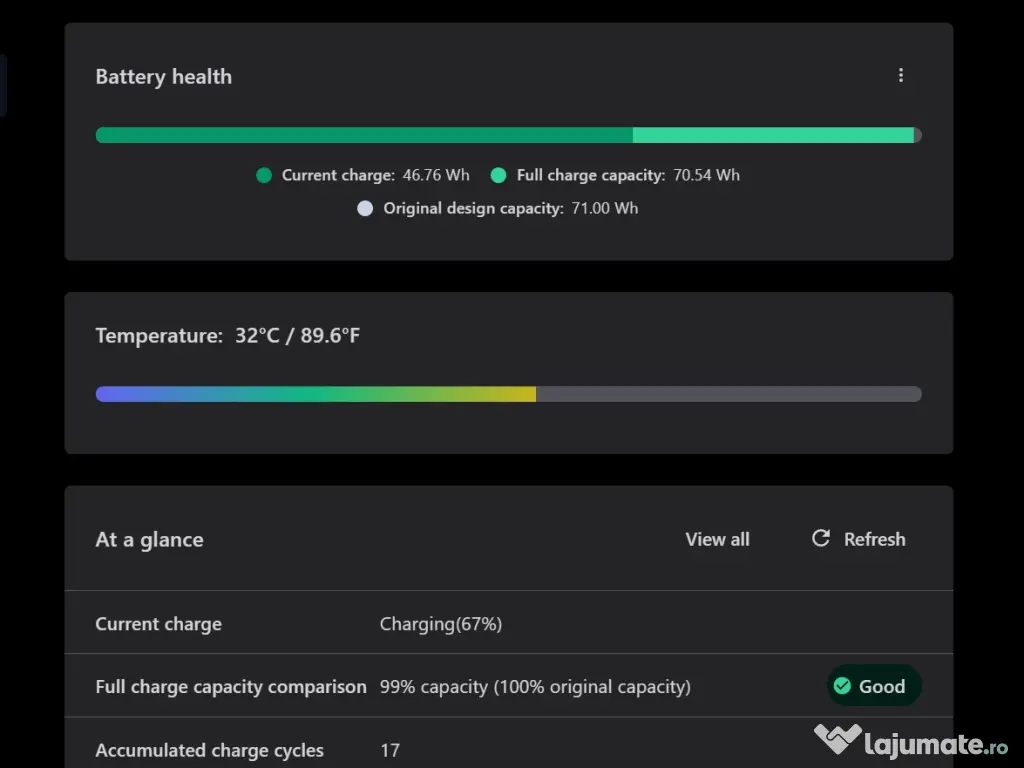This screenshot has width=1024, height=768.
Task: Click the temperature gradient bar
Action: tap(508, 393)
